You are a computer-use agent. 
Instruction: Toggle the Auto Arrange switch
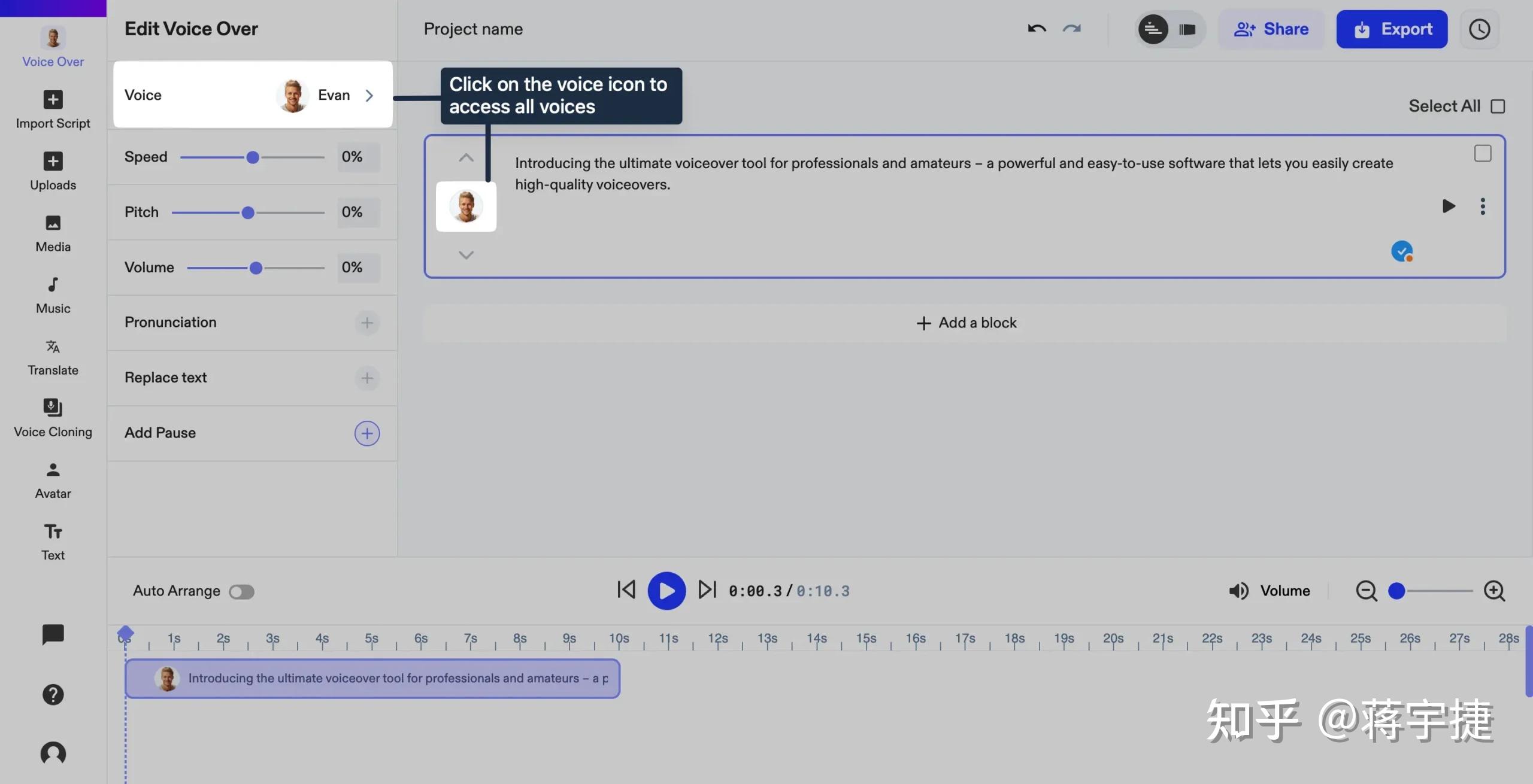click(241, 591)
